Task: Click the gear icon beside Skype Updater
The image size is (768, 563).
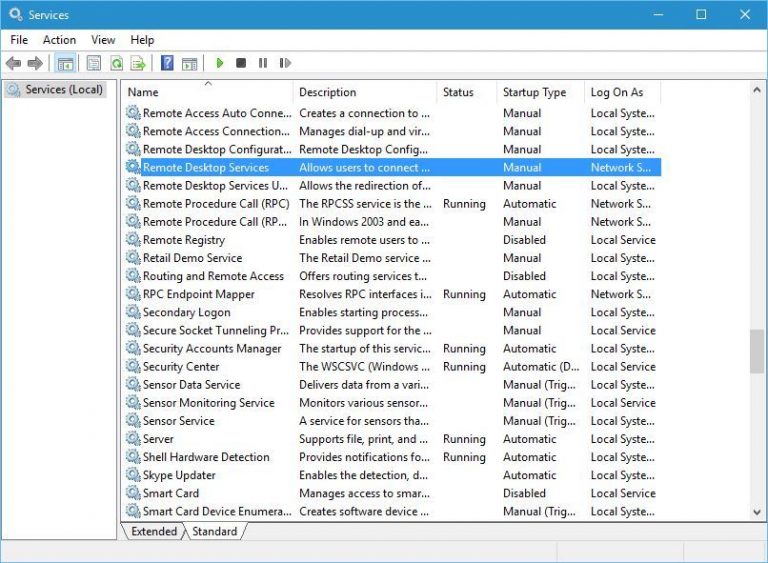Action: point(133,474)
